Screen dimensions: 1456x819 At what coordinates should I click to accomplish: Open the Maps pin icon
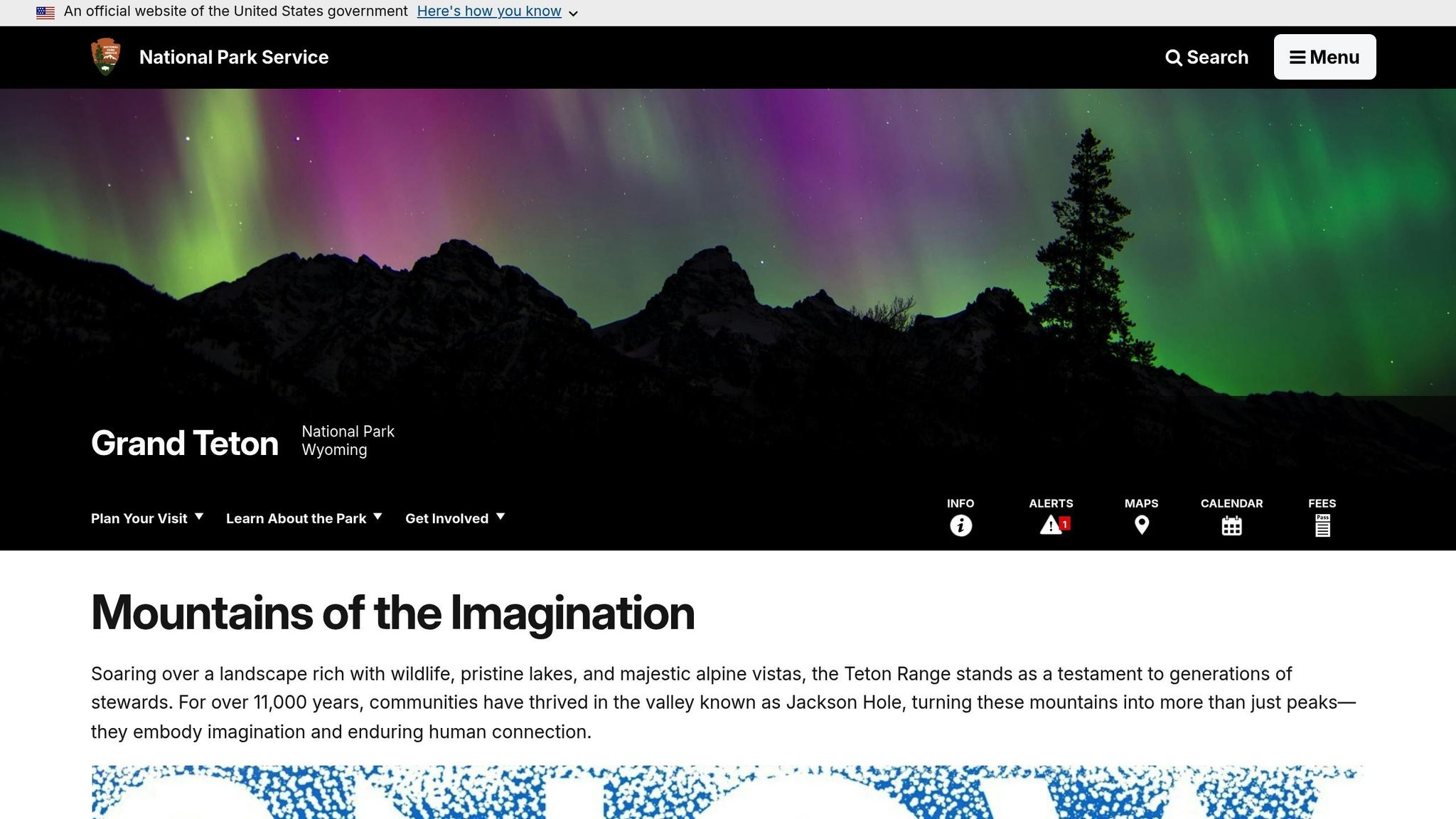click(1141, 525)
